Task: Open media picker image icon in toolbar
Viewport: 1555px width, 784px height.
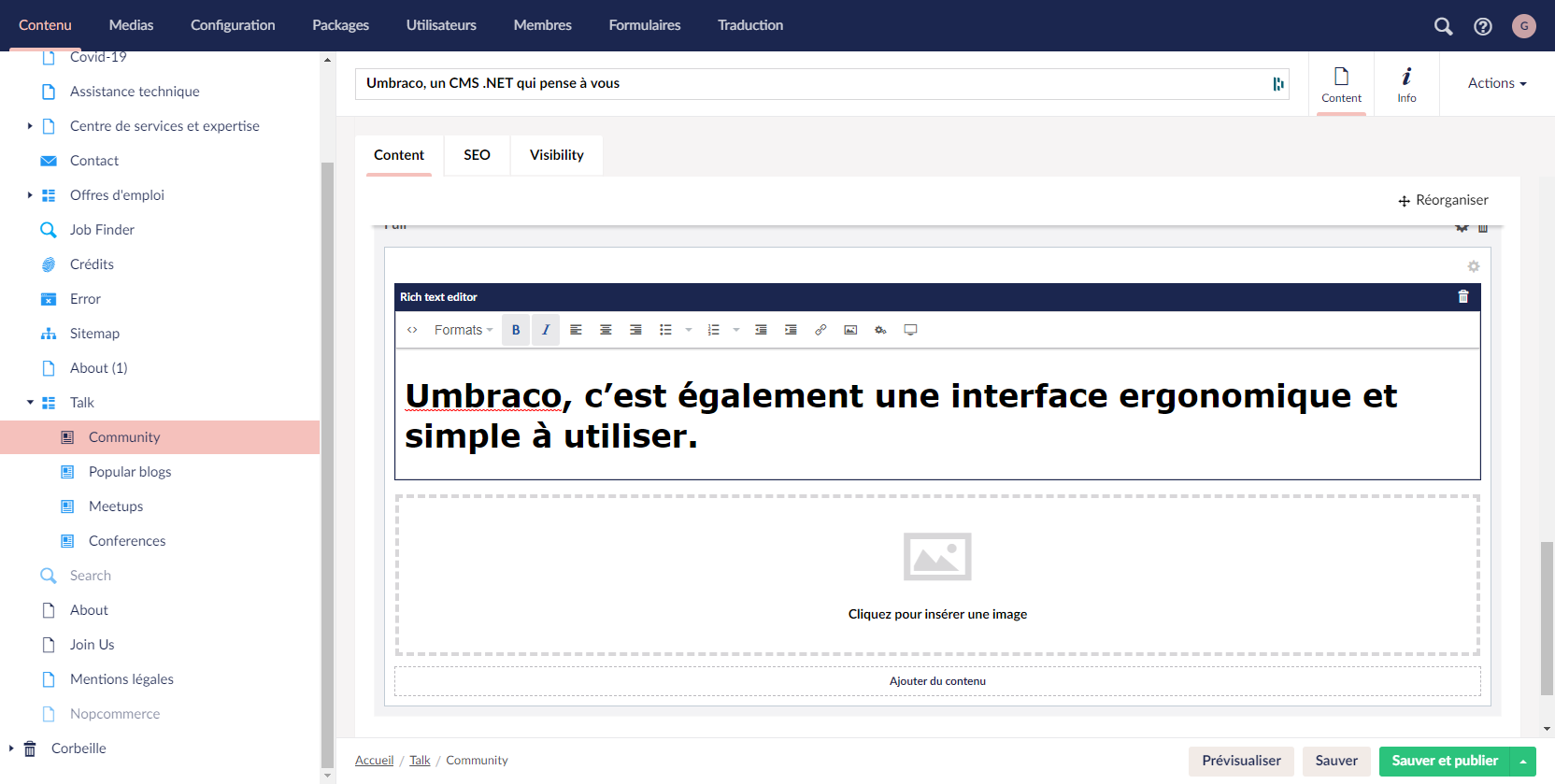Action: 850,330
